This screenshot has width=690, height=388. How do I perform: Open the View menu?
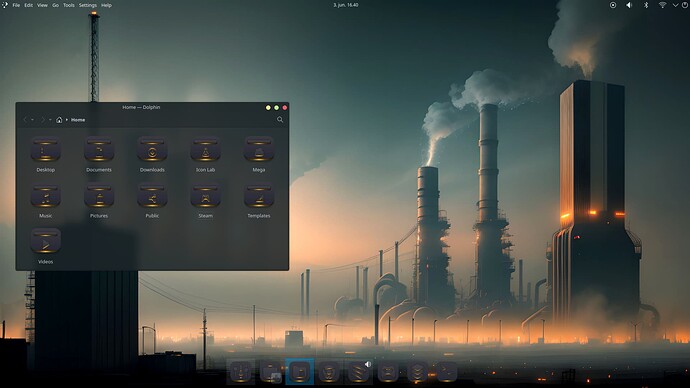[x=42, y=5]
